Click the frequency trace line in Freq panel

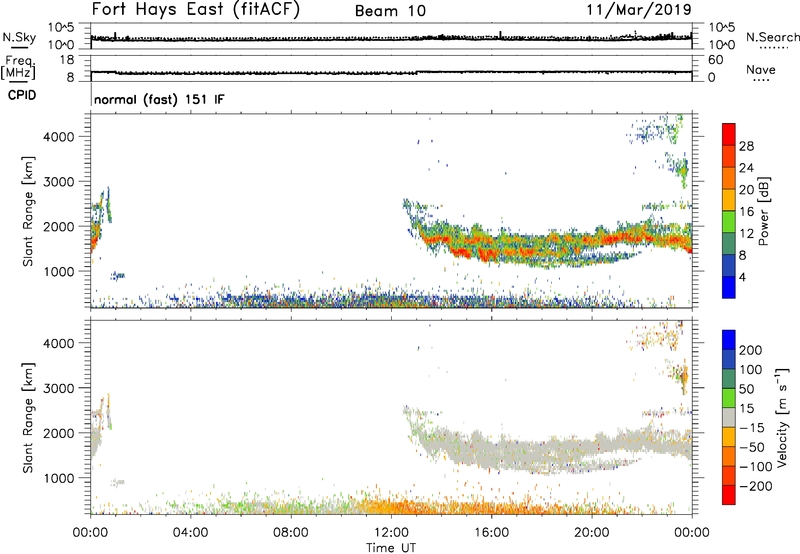(391, 72)
